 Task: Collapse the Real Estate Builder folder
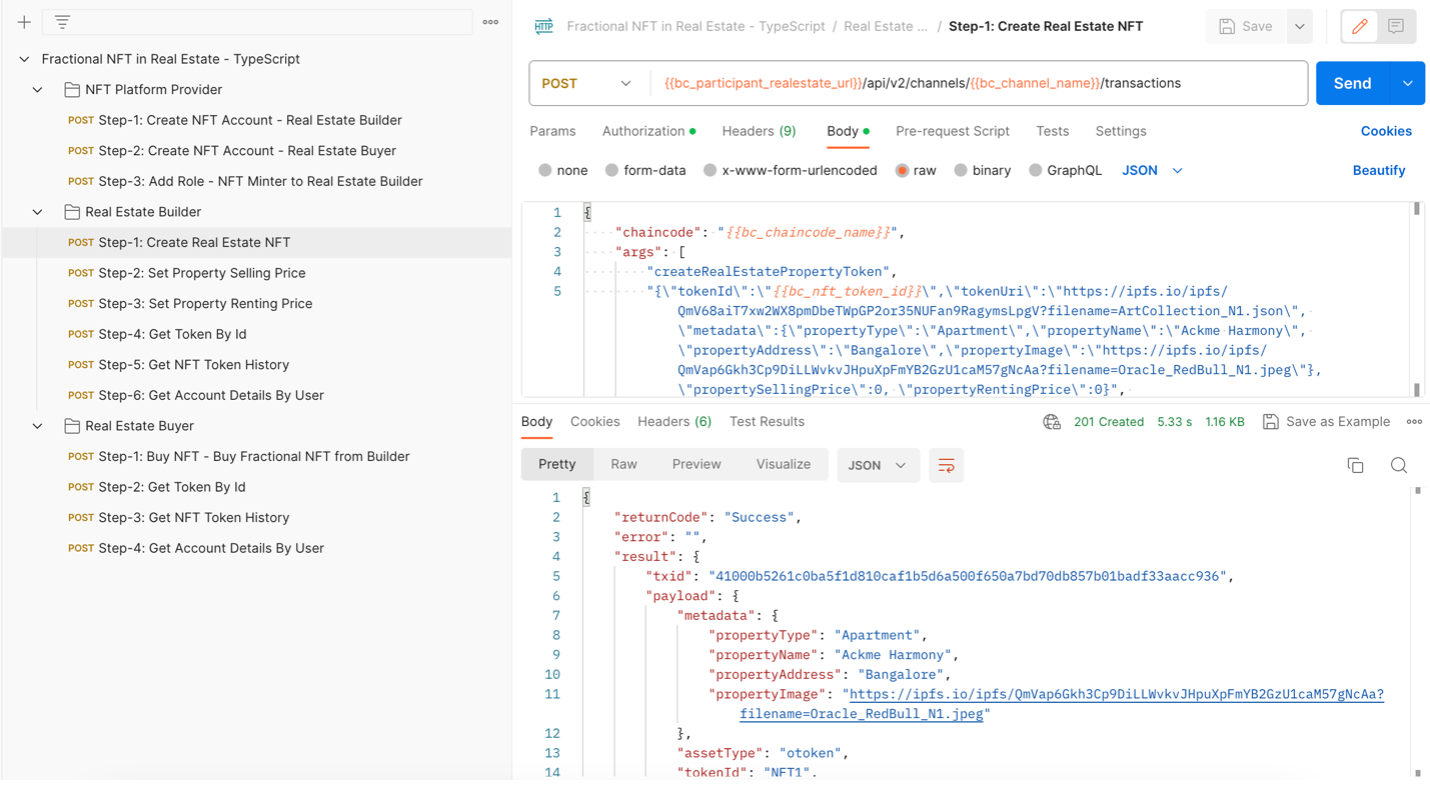coord(38,212)
